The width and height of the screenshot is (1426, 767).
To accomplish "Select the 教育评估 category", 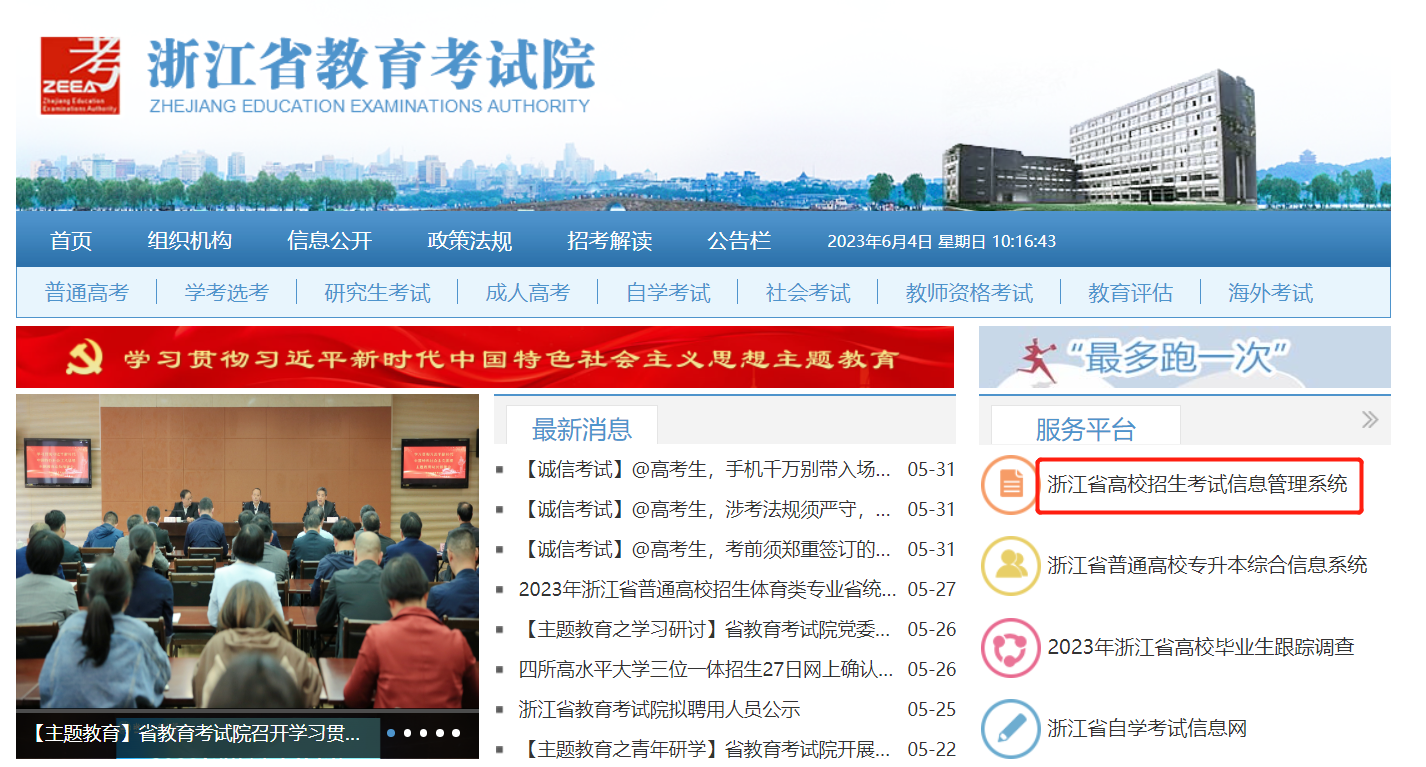I will click(x=1131, y=293).
